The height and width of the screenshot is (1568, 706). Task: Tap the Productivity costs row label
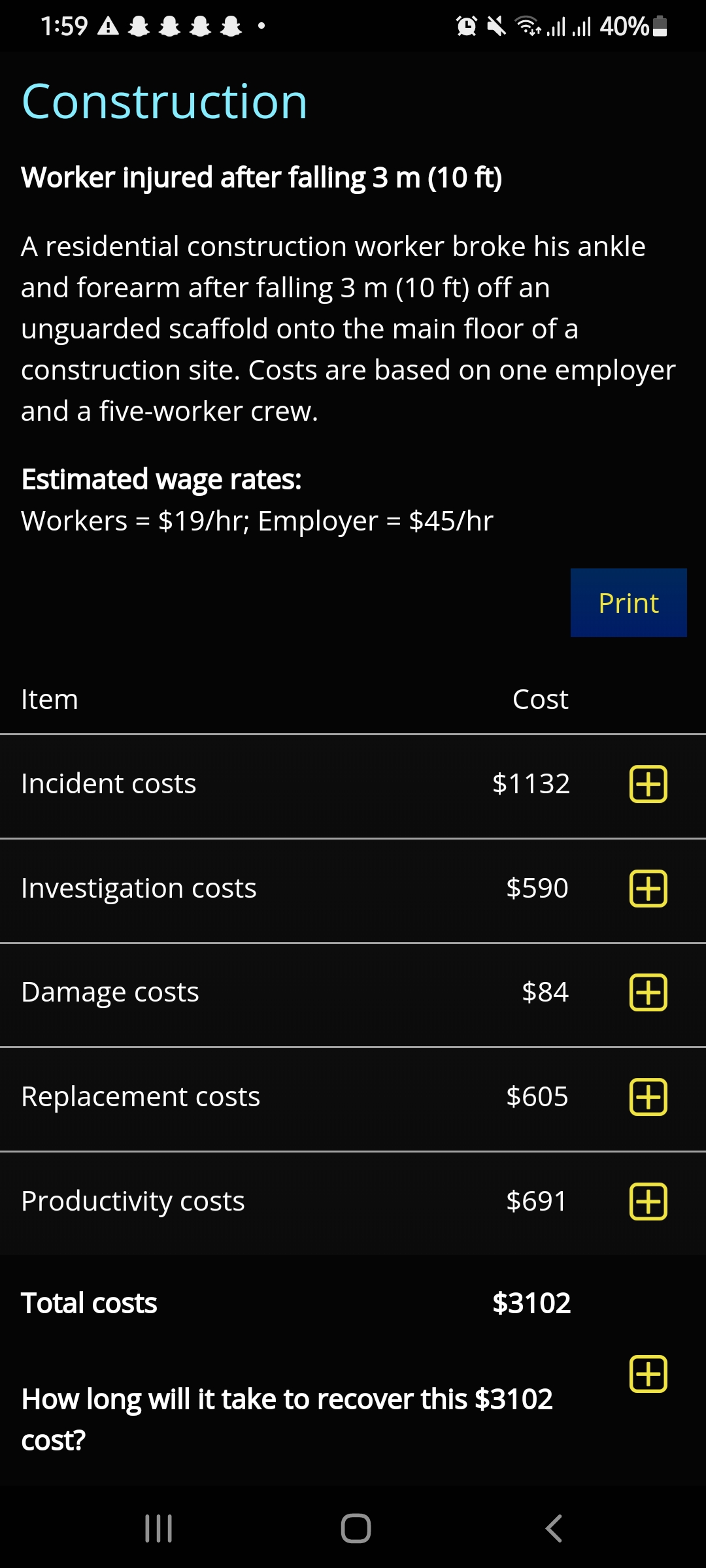point(133,1201)
